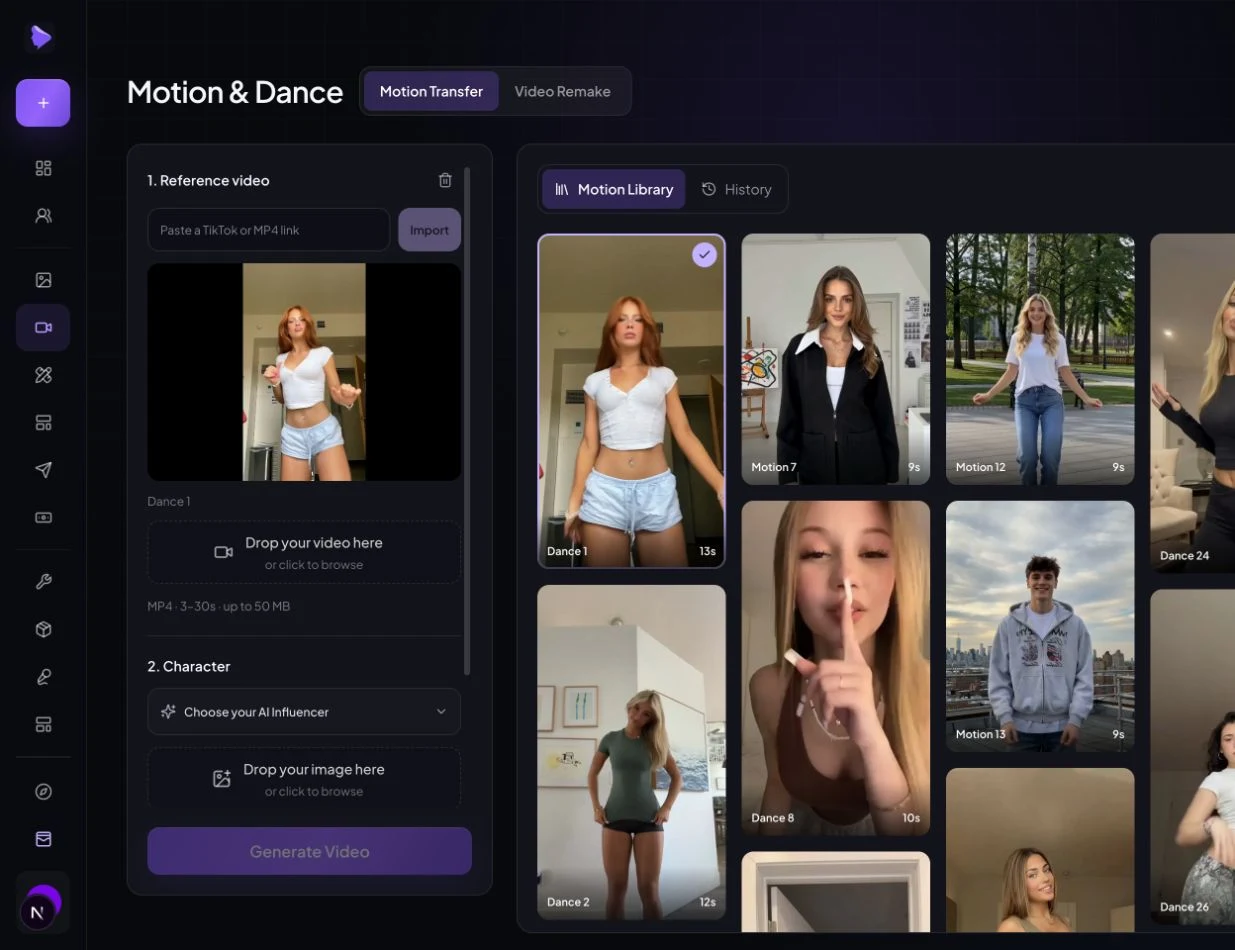The height and width of the screenshot is (950, 1235).
Task: Click Drop your video here upload area
Action: 304,552
